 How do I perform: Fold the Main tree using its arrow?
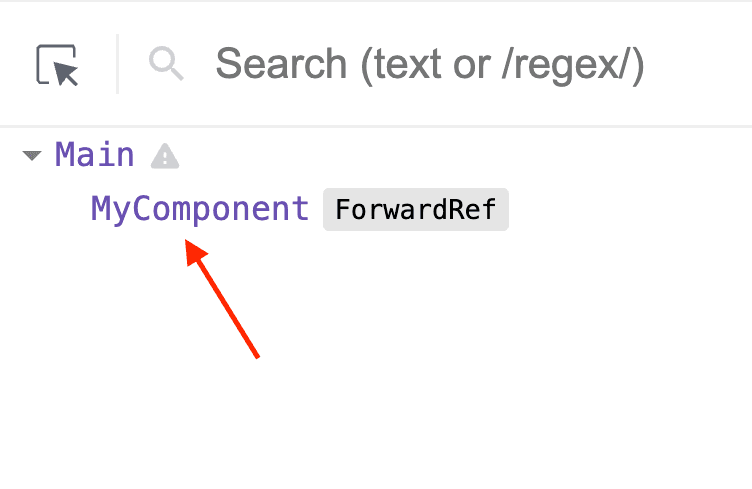(32, 156)
